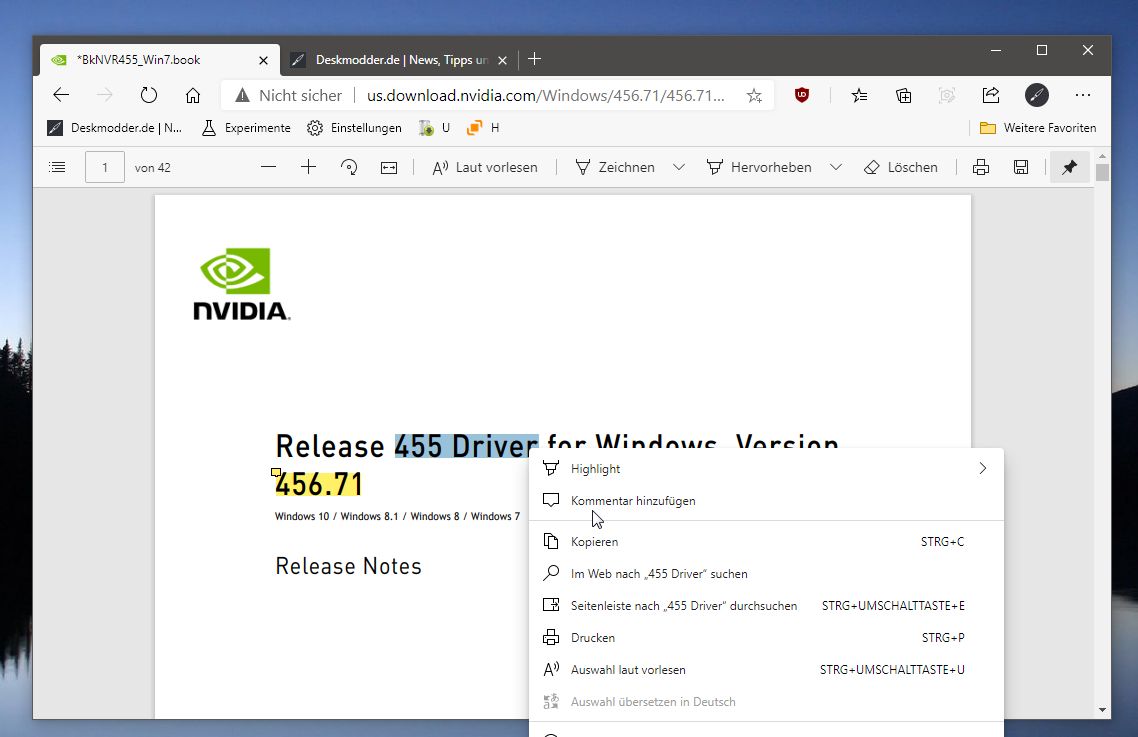
Task: Expand the Zeichnen options dropdown
Action: (x=679, y=167)
